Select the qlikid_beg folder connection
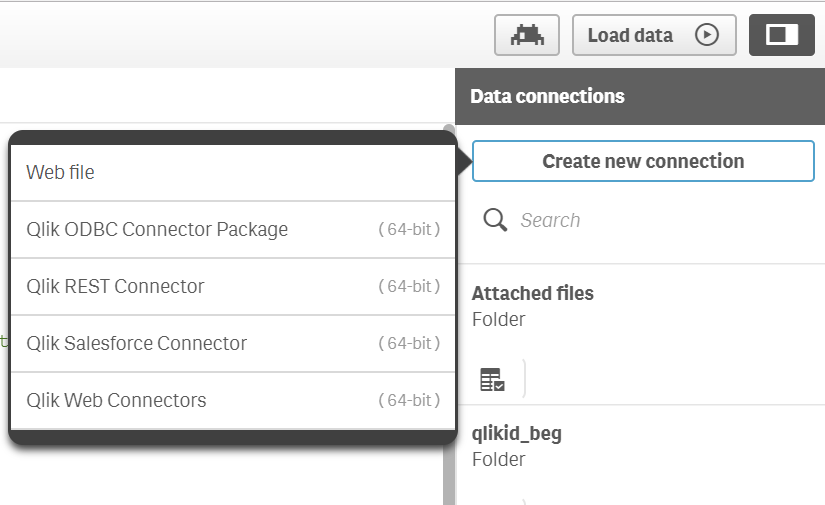The height and width of the screenshot is (505, 825). (517, 434)
